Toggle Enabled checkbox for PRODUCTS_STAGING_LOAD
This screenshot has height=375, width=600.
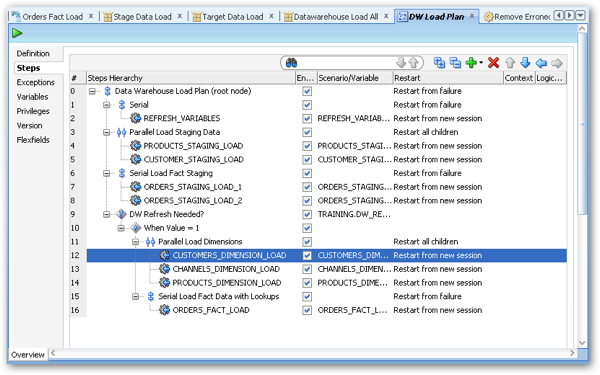pyautogui.click(x=307, y=146)
